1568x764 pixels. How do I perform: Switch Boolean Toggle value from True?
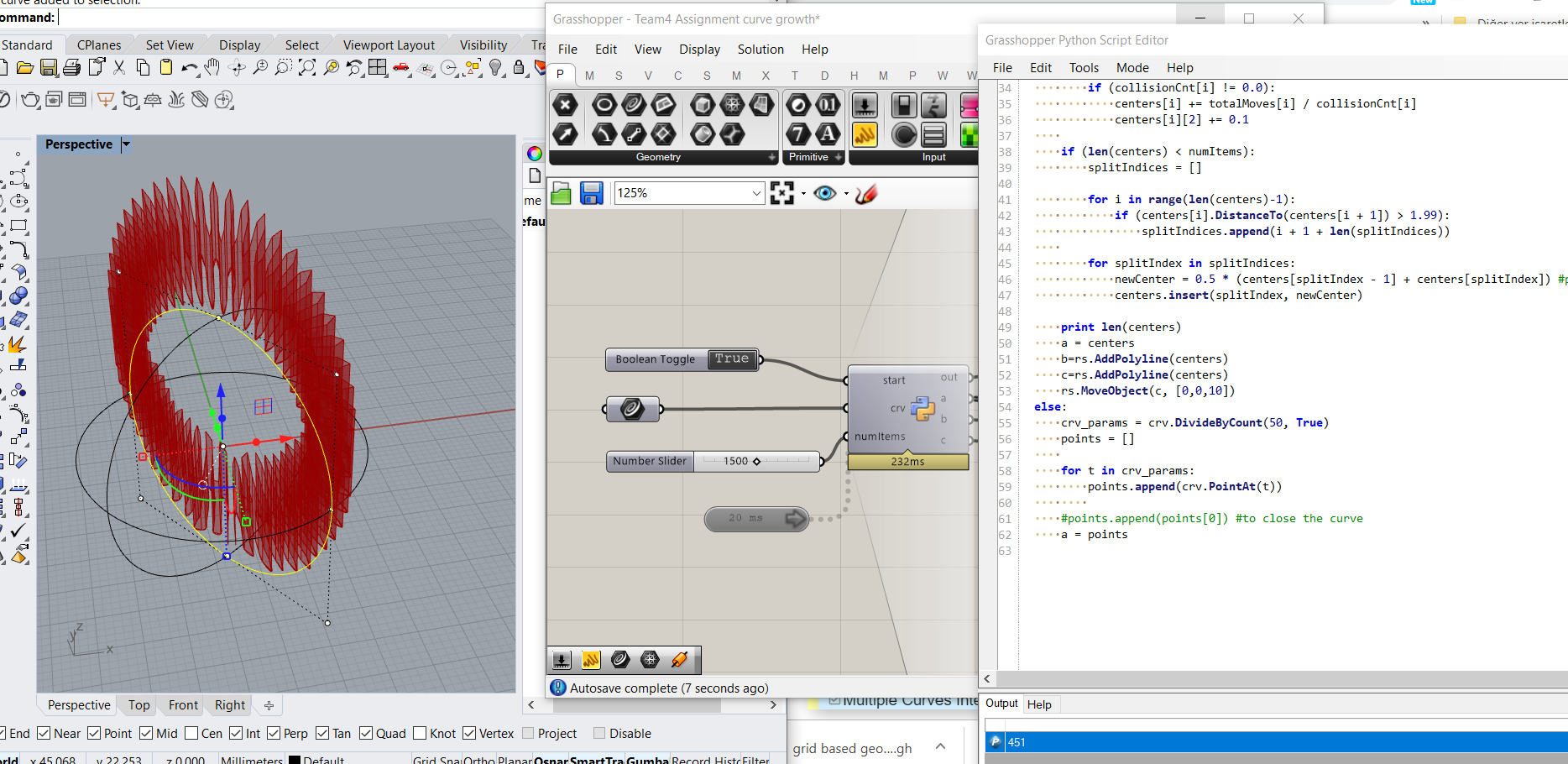point(731,359)
